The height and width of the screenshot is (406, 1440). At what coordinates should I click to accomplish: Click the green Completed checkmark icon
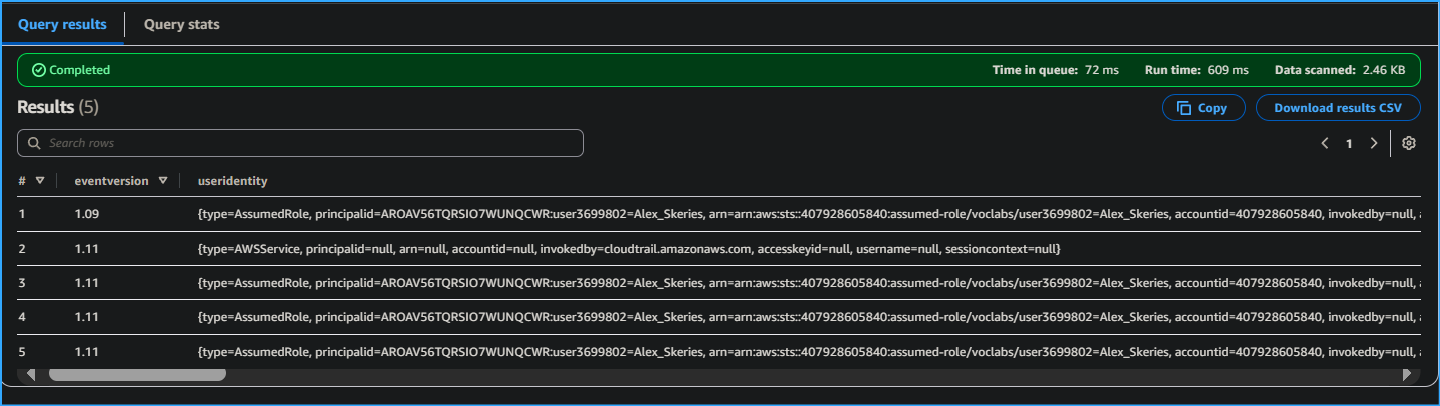(x=38, y=70)
